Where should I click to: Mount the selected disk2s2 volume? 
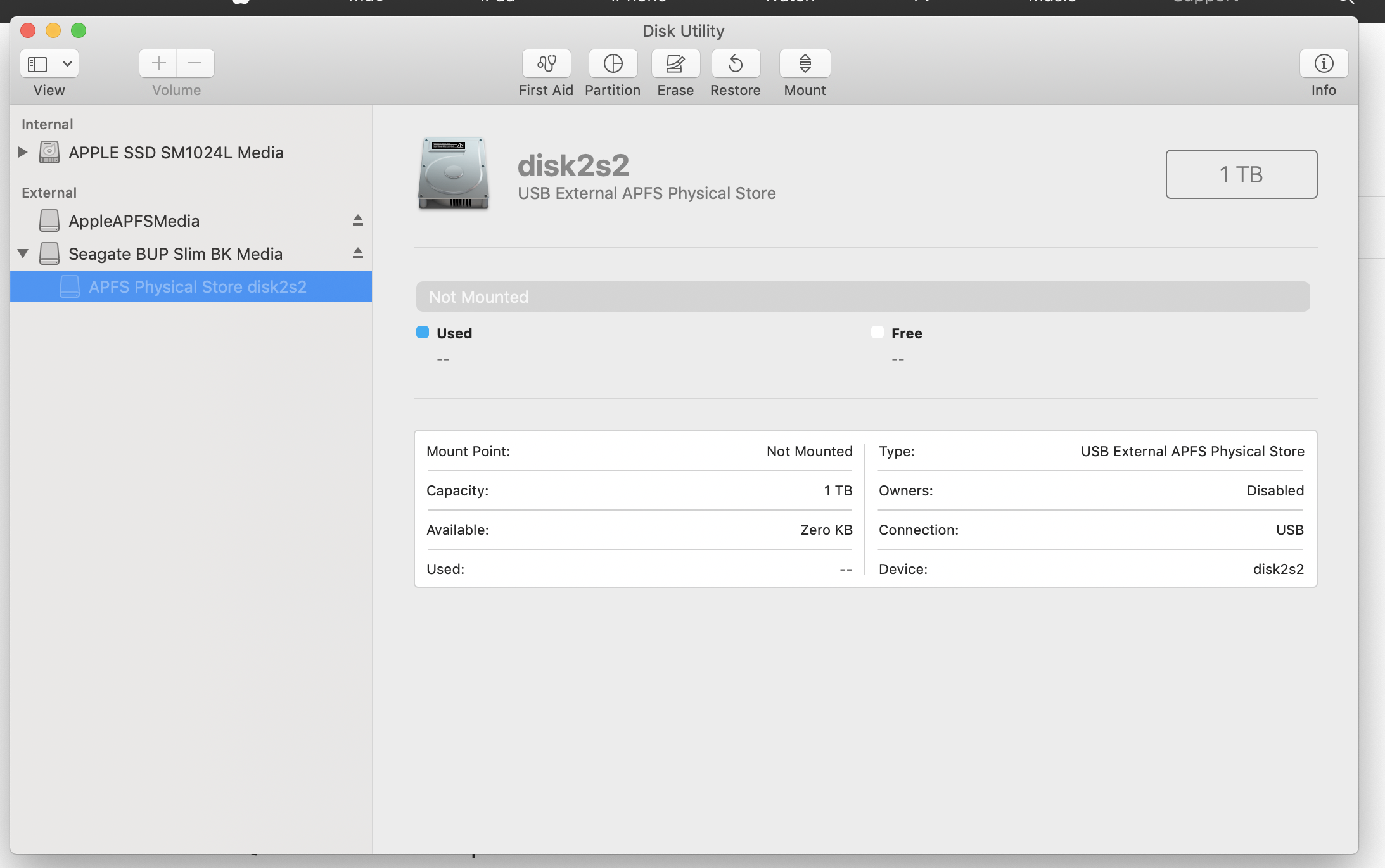tap(805, 63)
